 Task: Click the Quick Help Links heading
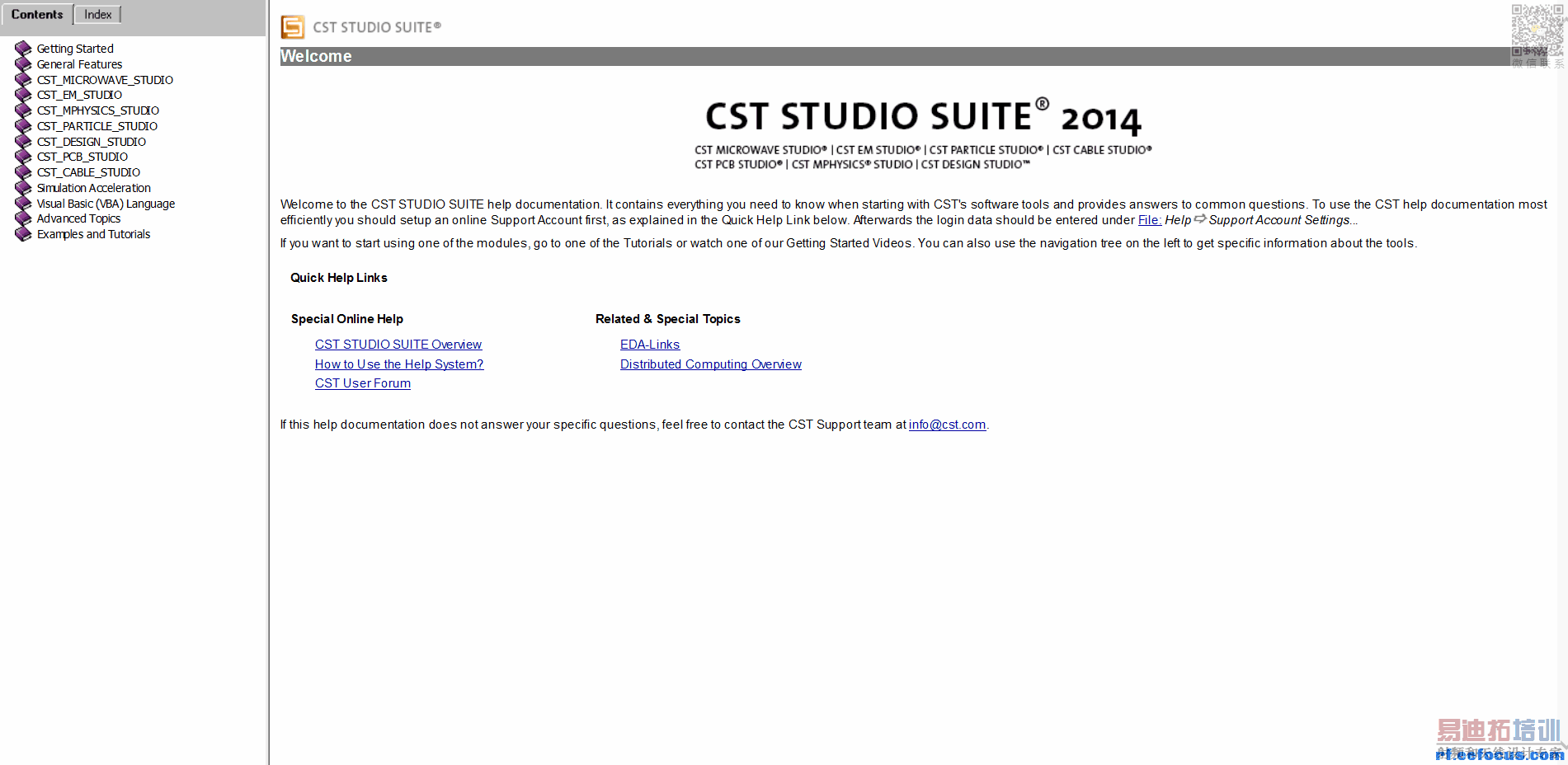pyautogui.click(x=339, y=278)
